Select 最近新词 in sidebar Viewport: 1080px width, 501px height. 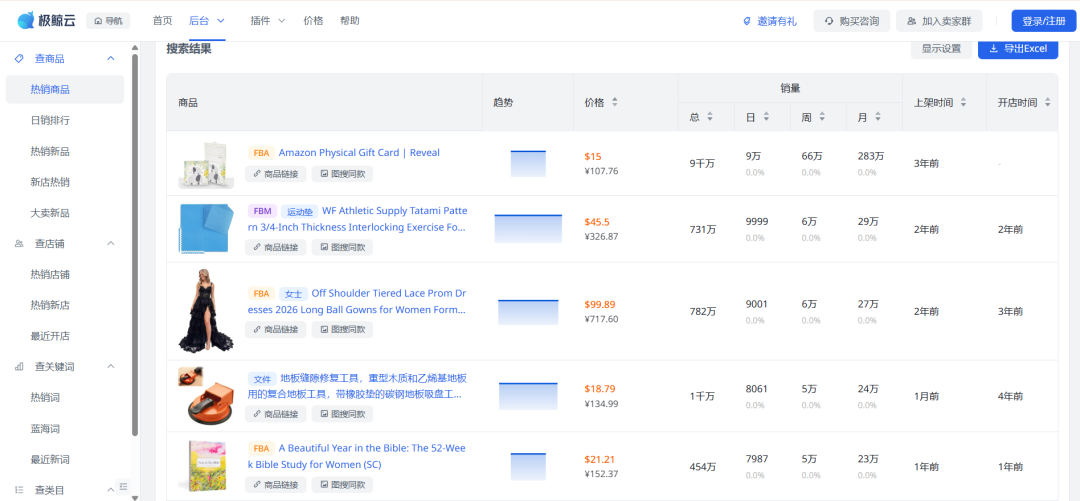(50, 459)
